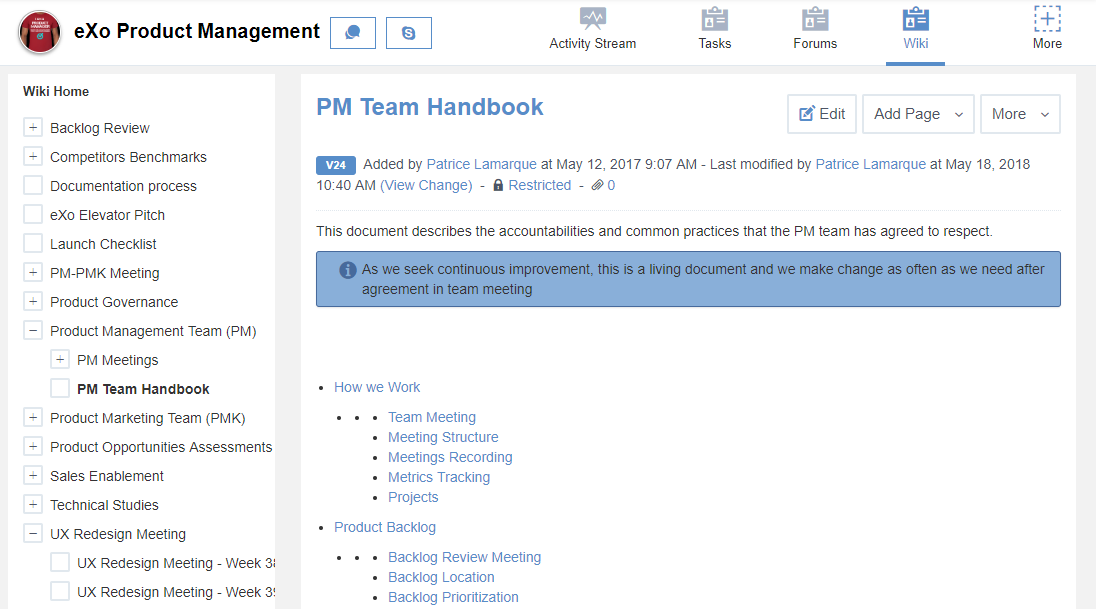
Task: Click the attachments count 0 link
Action: (x=611, y=185)
